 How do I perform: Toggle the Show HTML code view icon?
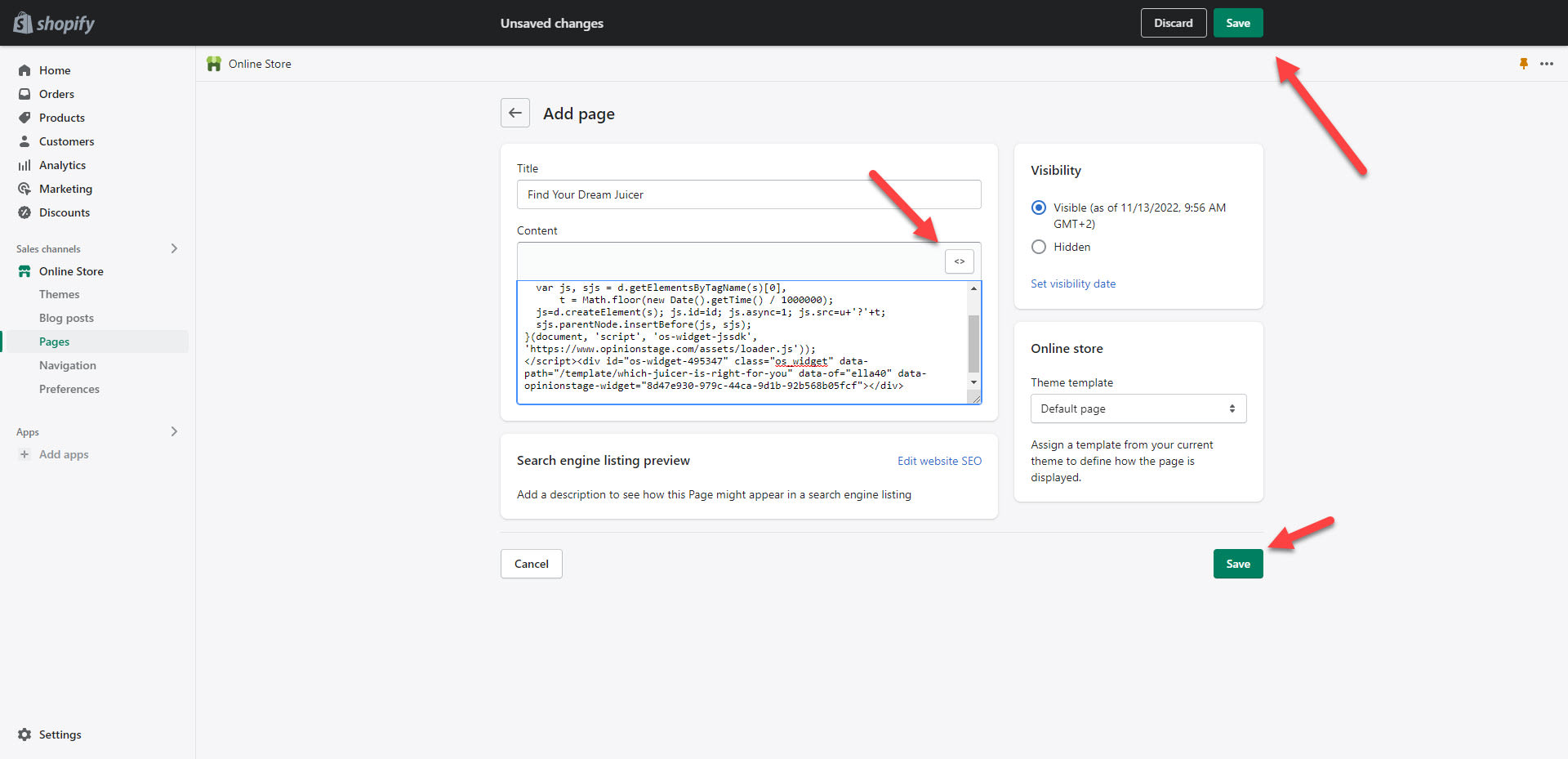[x=959, y=261]
